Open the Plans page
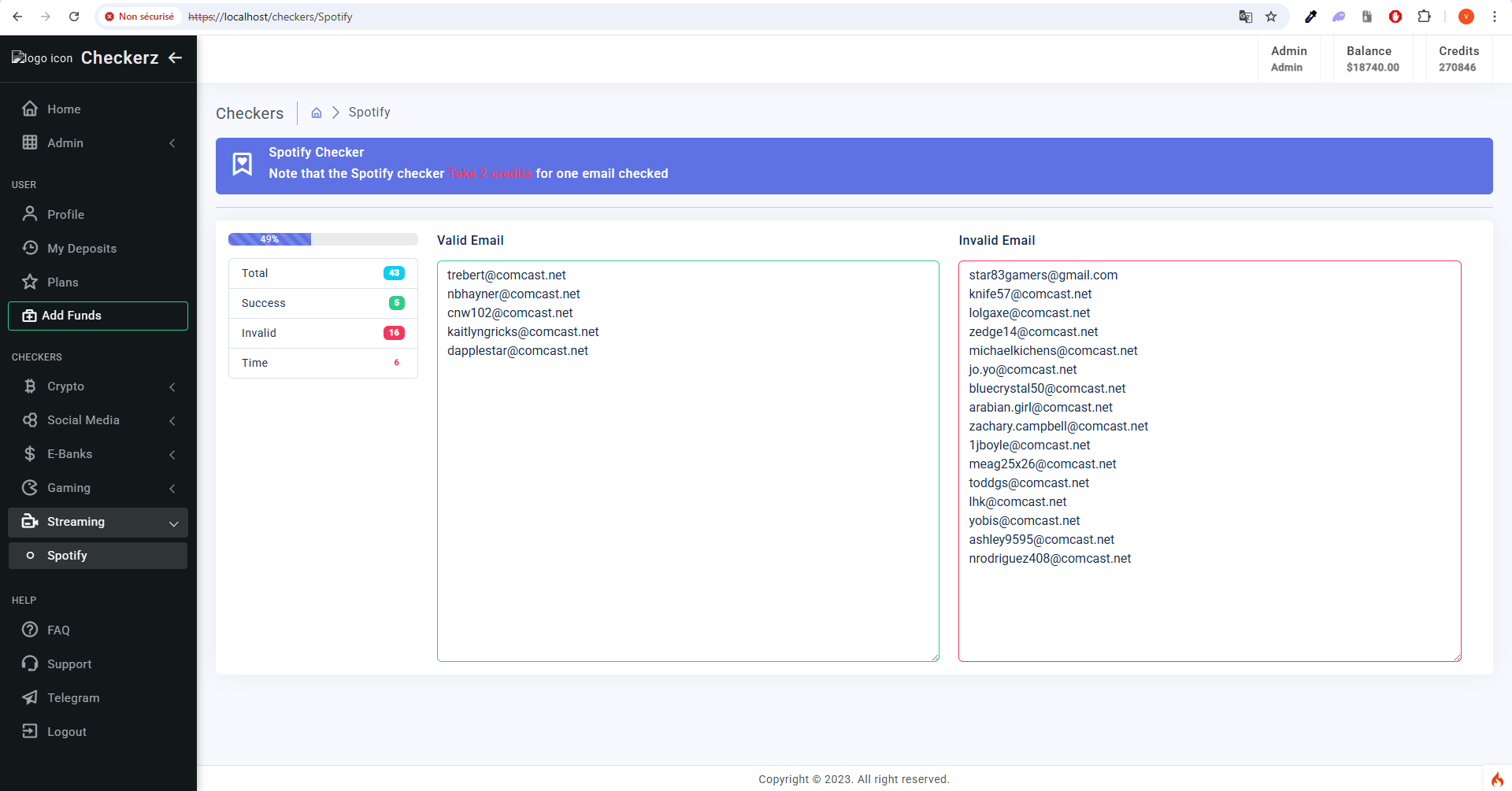1512x791 pixels. tap(98, 282)
